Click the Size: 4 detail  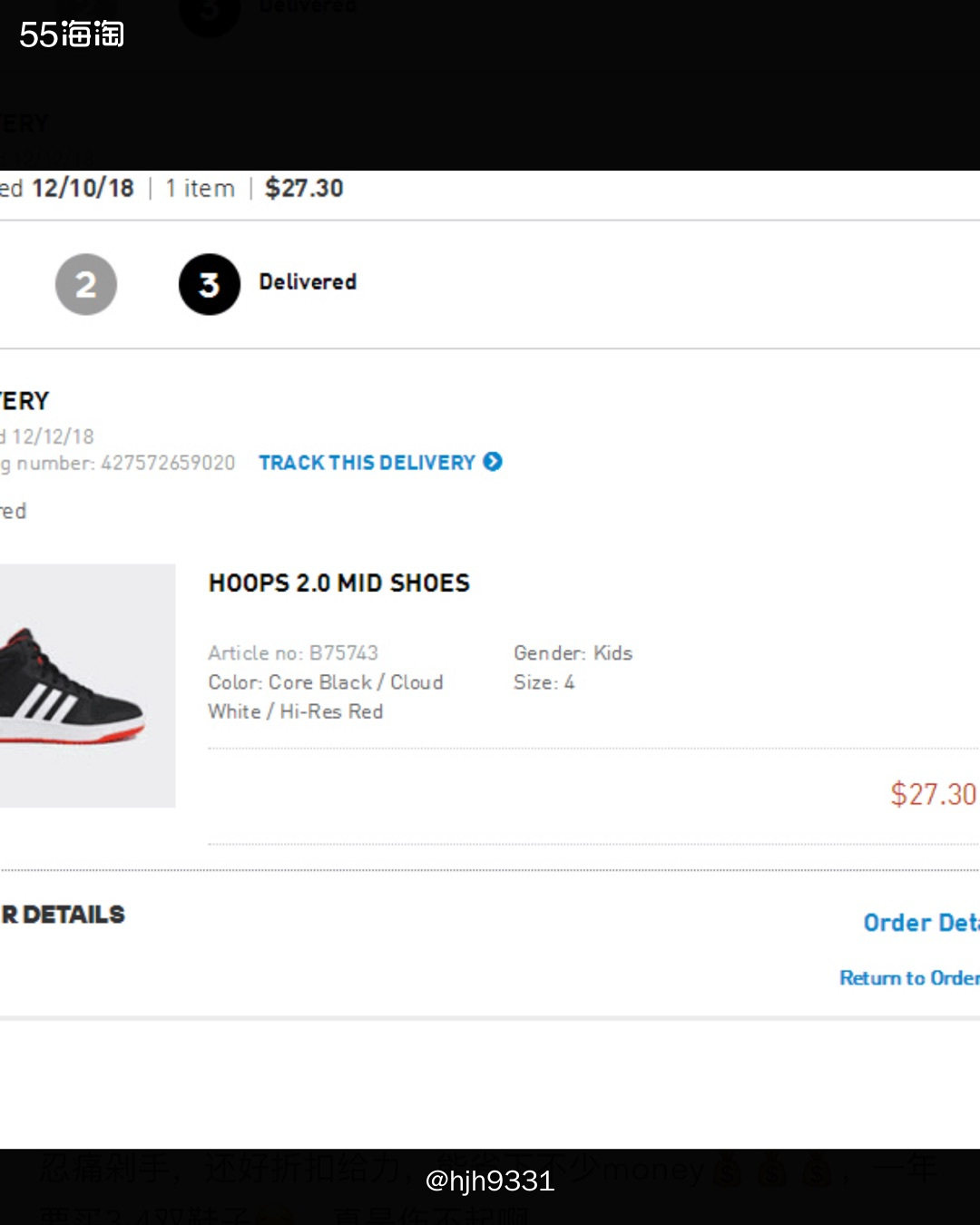click(544, 682)
